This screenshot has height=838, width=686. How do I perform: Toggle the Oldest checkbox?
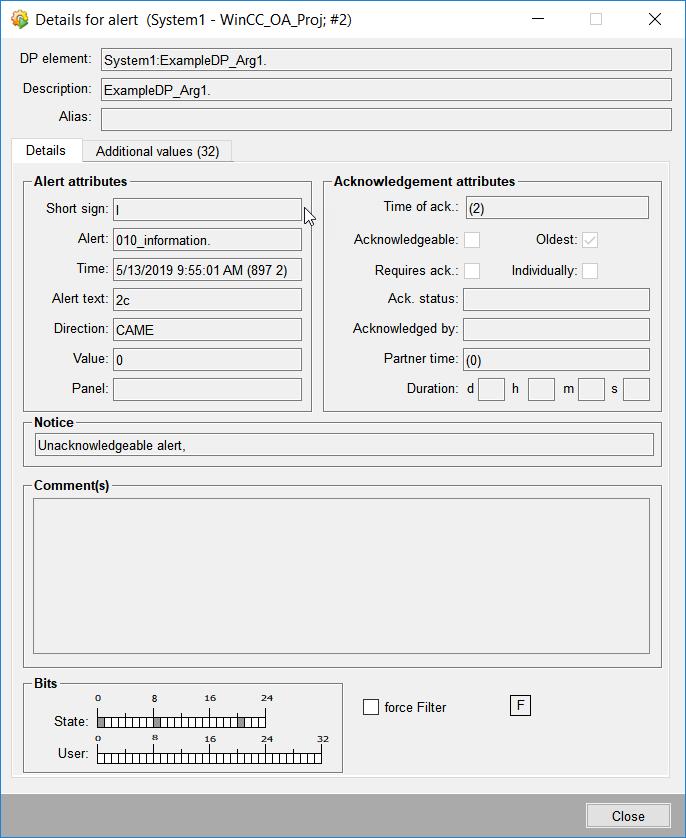click(590, 240)
